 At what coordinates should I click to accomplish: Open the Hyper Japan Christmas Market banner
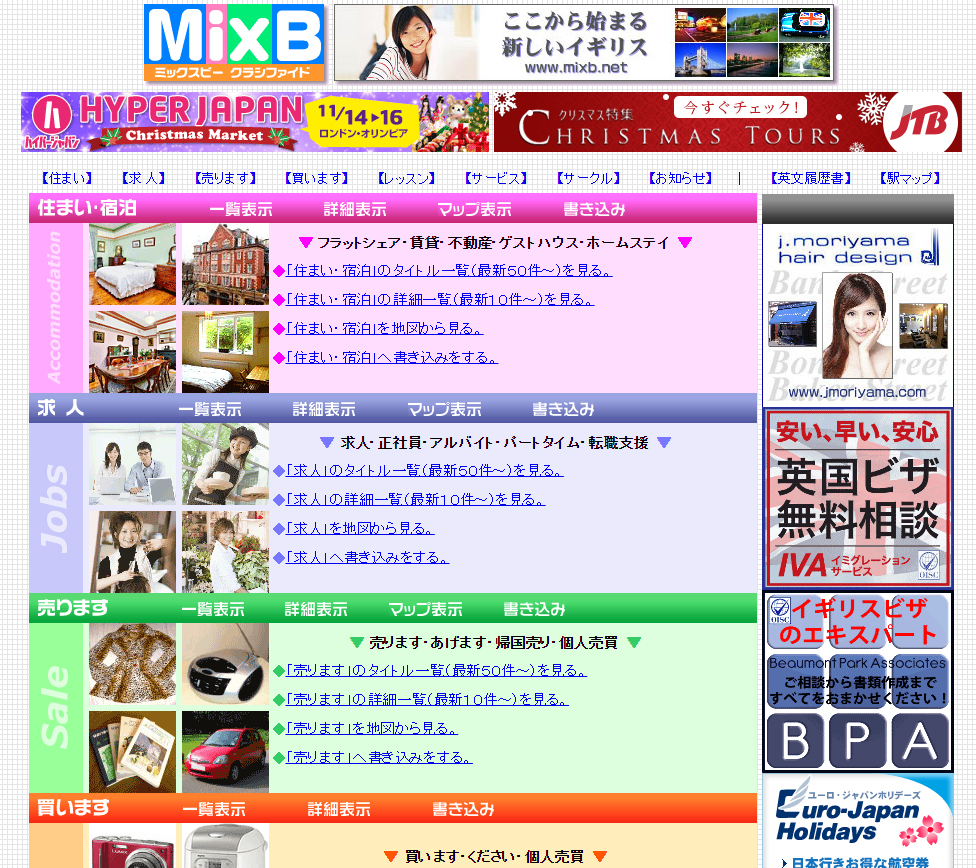click(255, 122)
